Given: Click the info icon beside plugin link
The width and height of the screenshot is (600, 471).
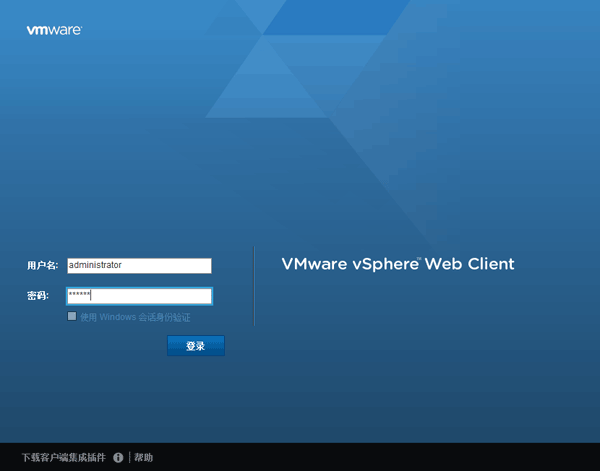Looking at the screenshot, I should pyautogui.click(x=118, y=457).
